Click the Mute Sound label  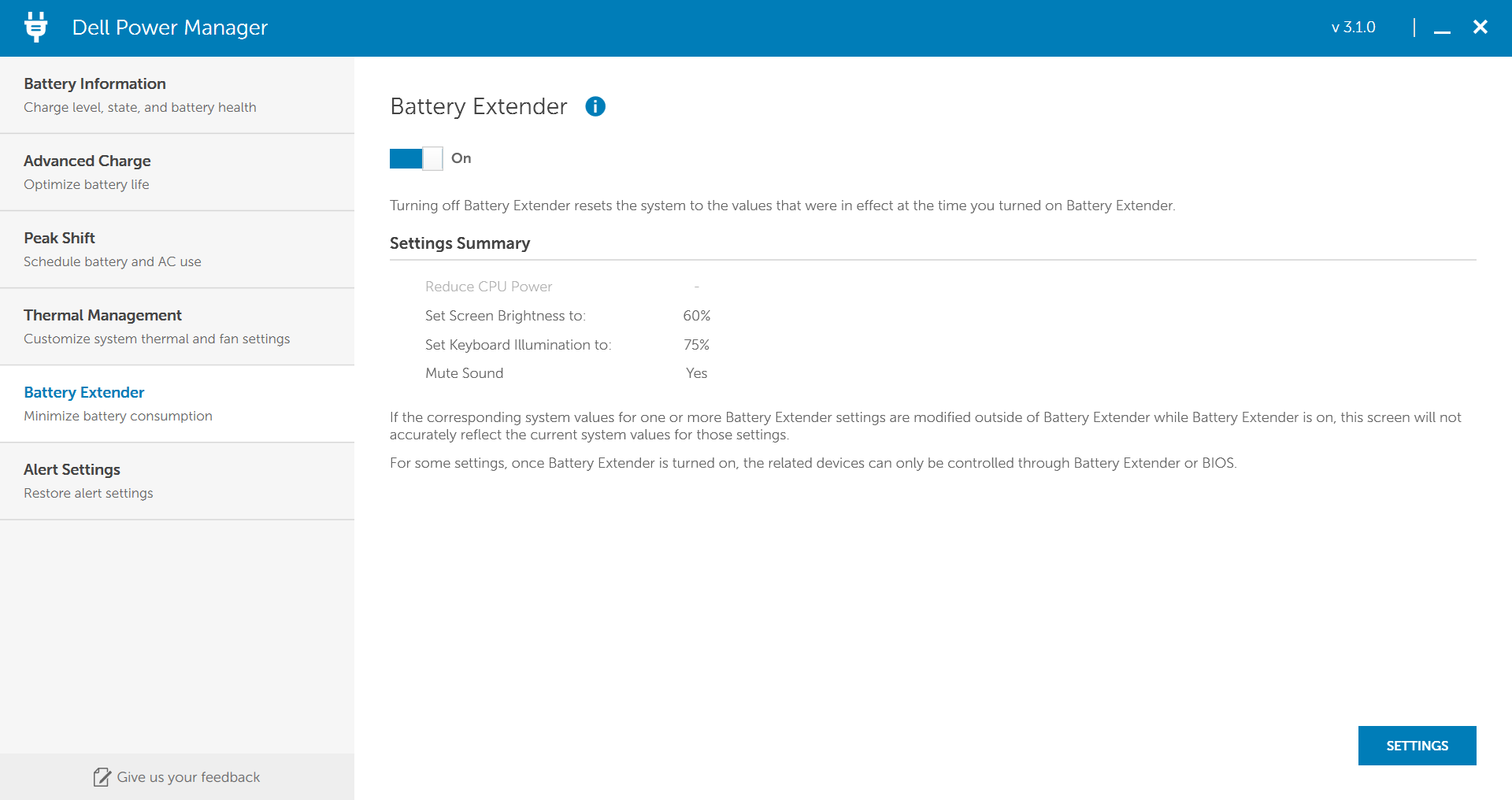465,373
